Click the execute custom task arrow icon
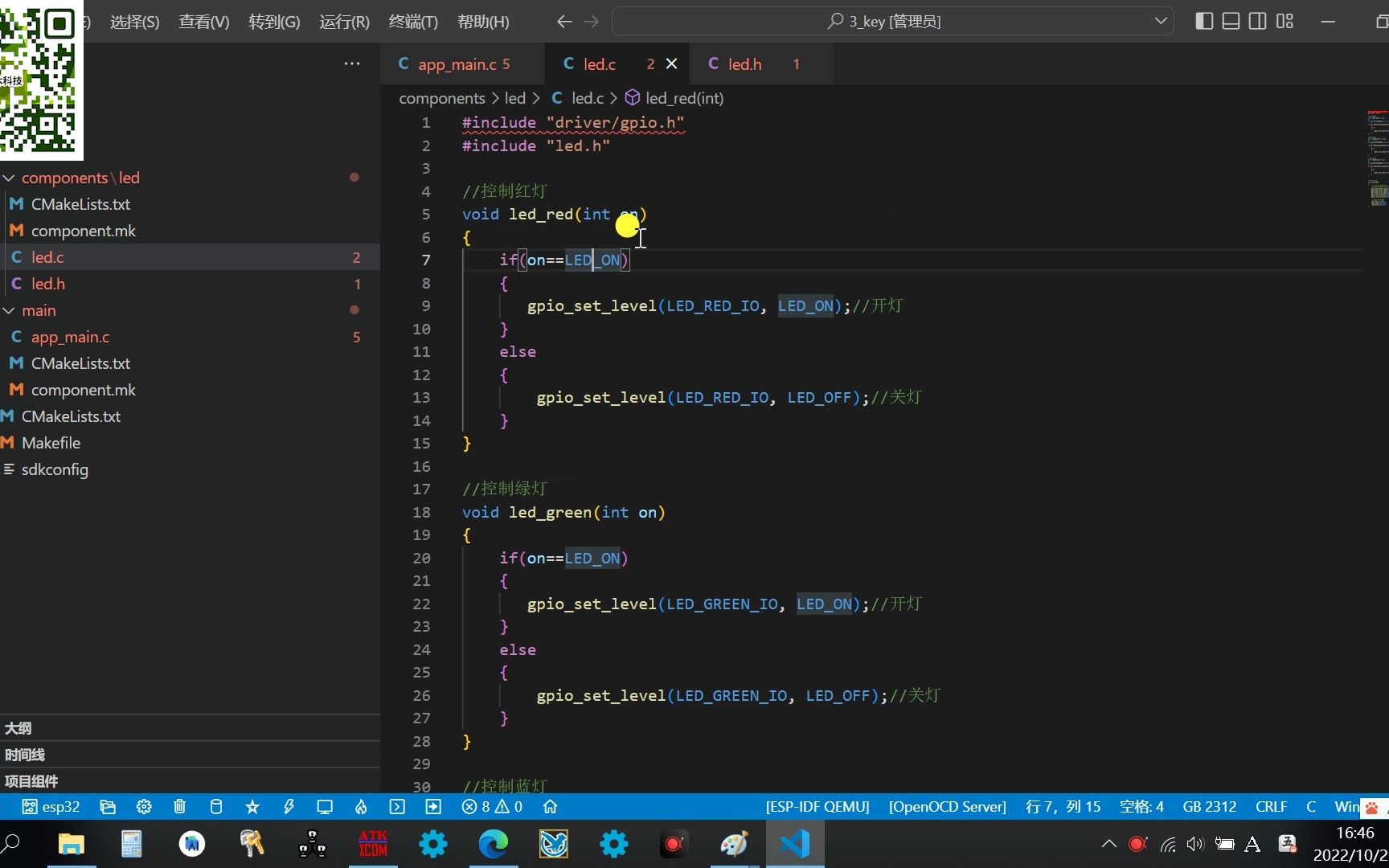Image resolution: width=1389 pixels, height=868 pixels. click(433, 806)
